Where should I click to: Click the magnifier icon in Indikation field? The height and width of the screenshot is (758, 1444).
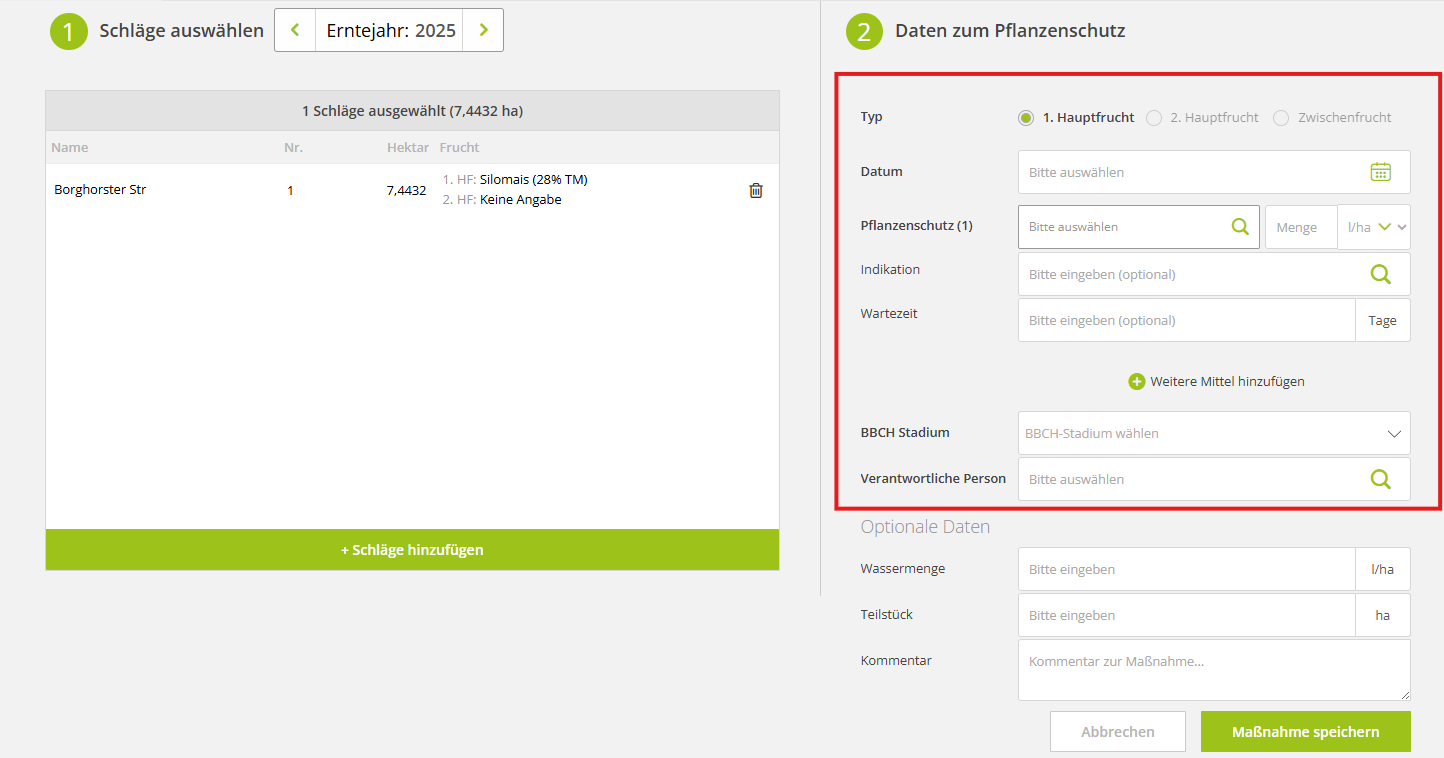coord(1380,274)
